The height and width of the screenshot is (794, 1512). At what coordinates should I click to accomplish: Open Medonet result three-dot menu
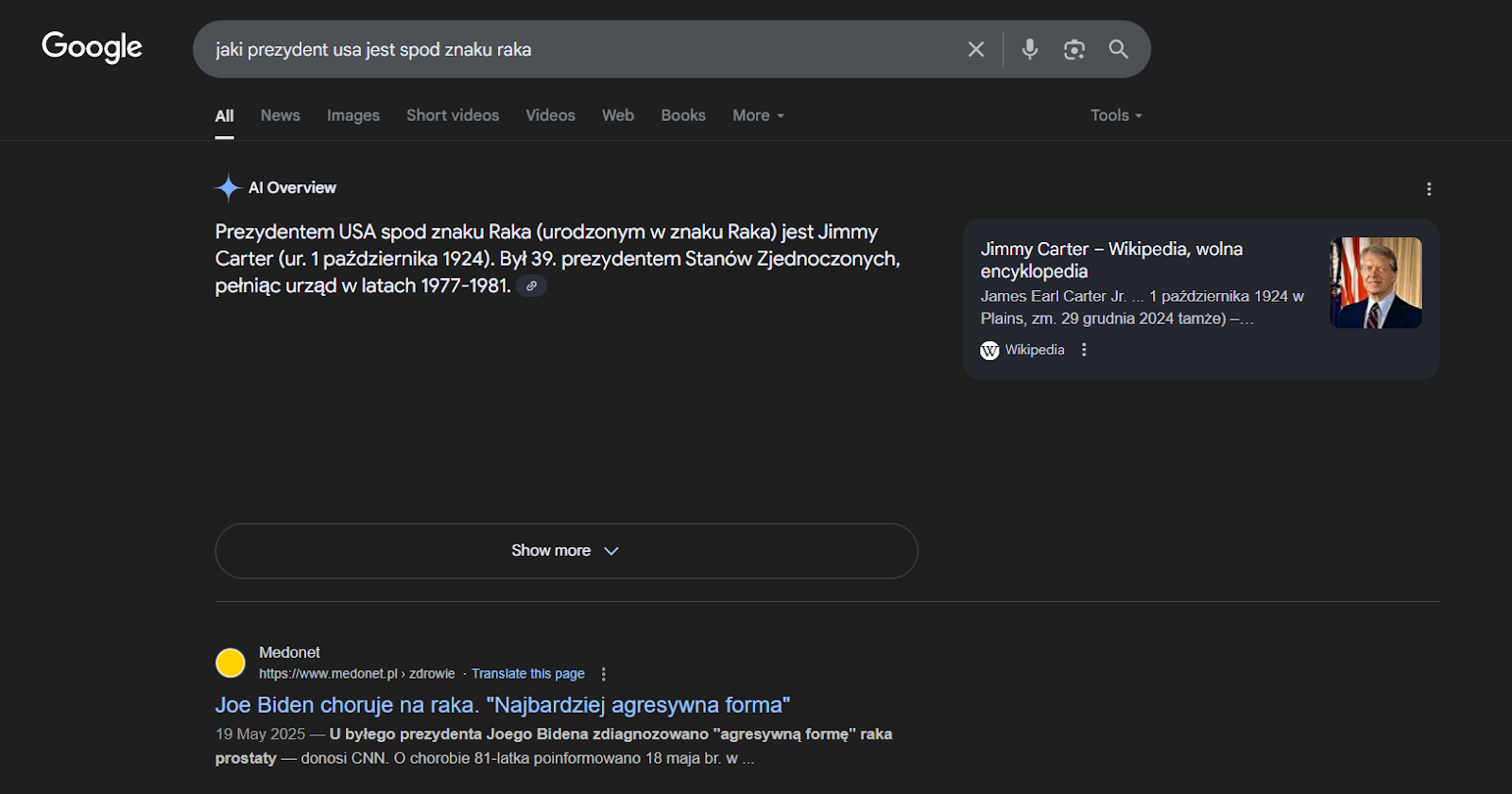[603, 674]
